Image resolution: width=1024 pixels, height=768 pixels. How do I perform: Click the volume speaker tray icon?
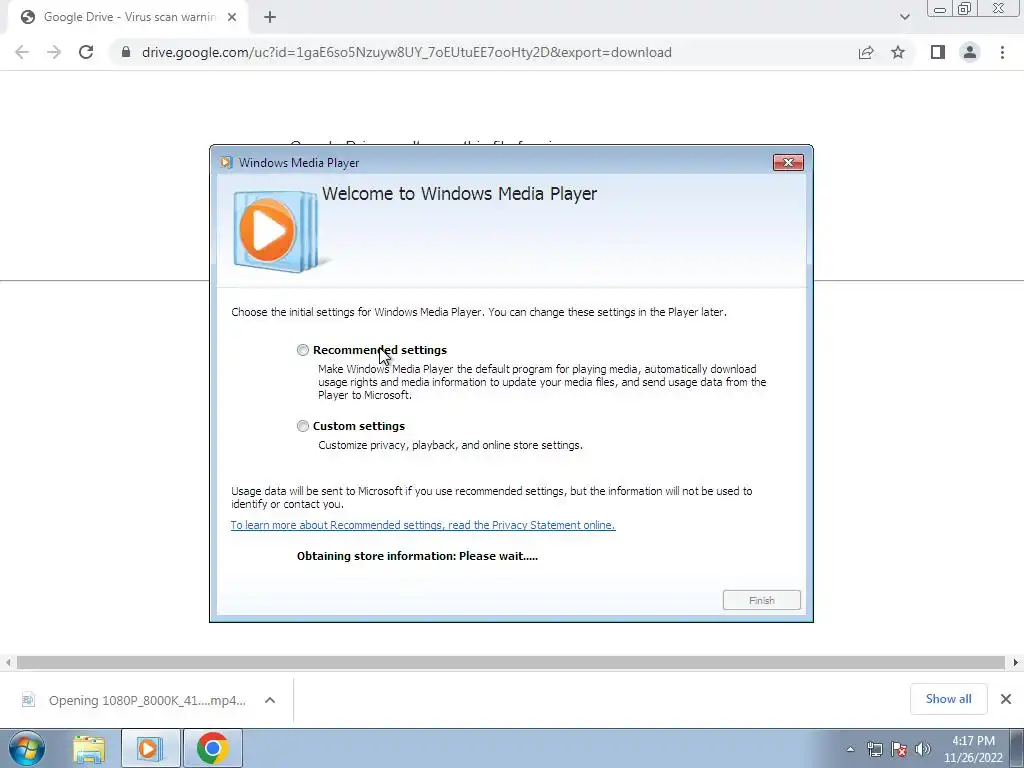tap(923, 749)
